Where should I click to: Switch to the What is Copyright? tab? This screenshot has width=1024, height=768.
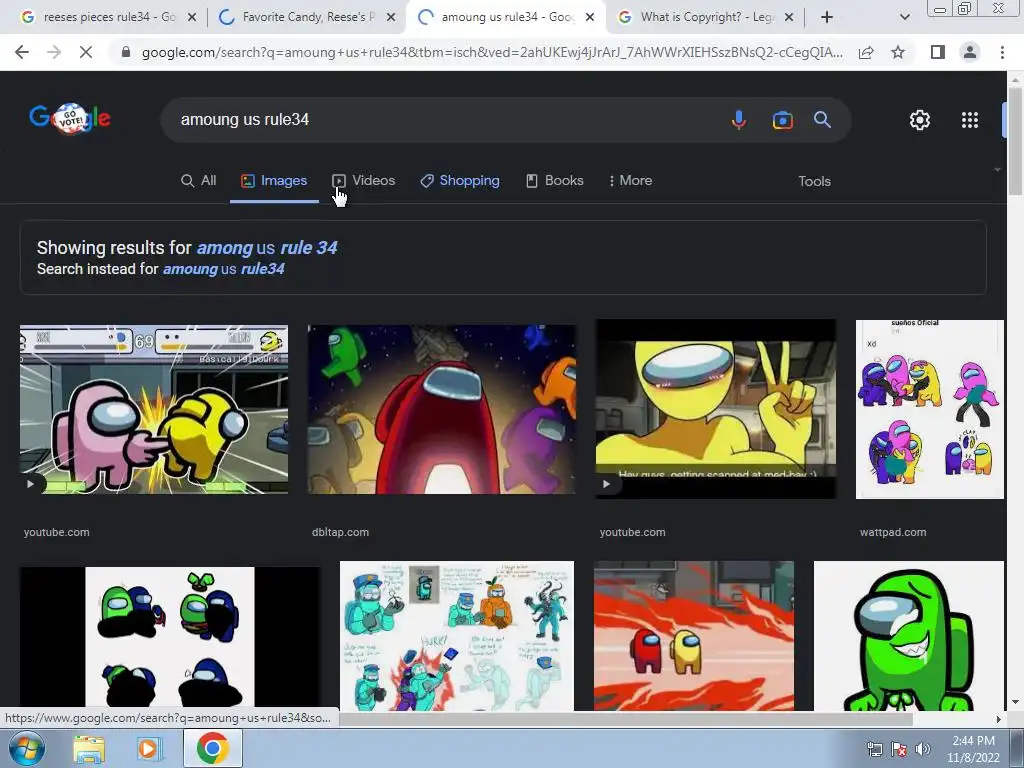pyautogui.click(x=705, y=18)
